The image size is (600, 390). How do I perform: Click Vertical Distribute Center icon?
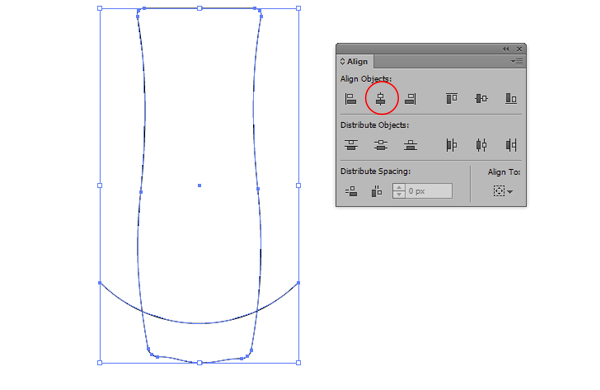click(x=381, y=145)
